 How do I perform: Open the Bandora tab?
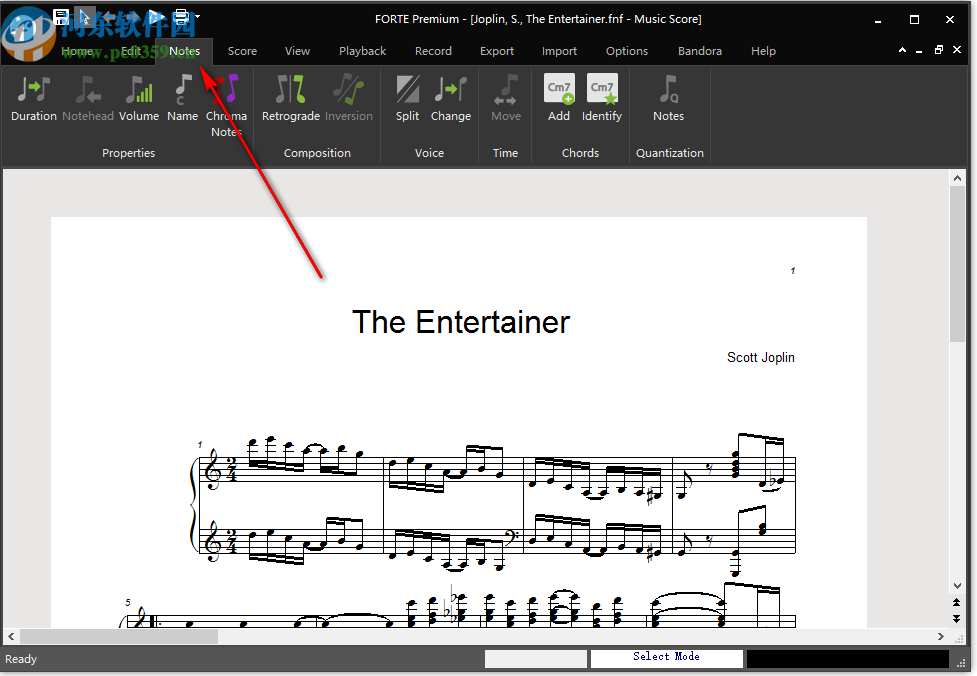click(x=700, y=51)
